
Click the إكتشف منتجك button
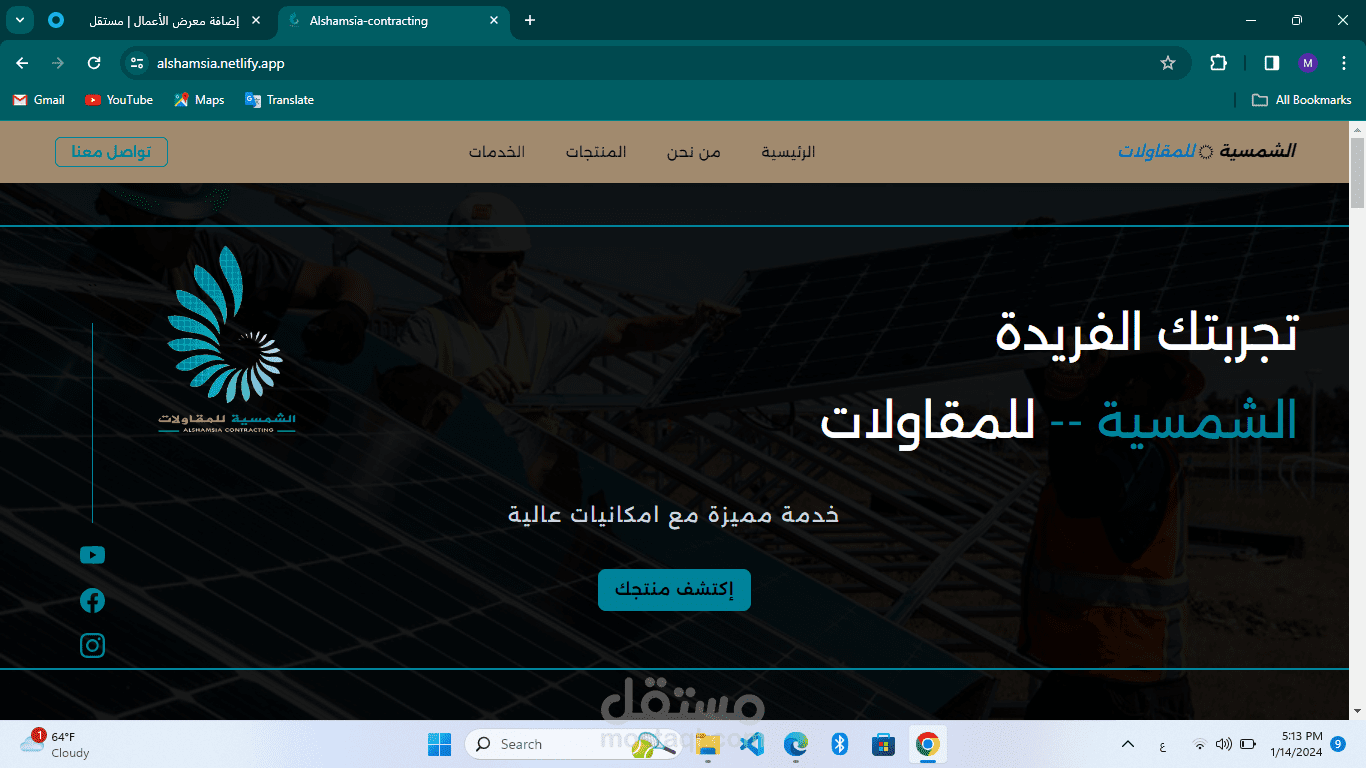(x=674, y=590)
